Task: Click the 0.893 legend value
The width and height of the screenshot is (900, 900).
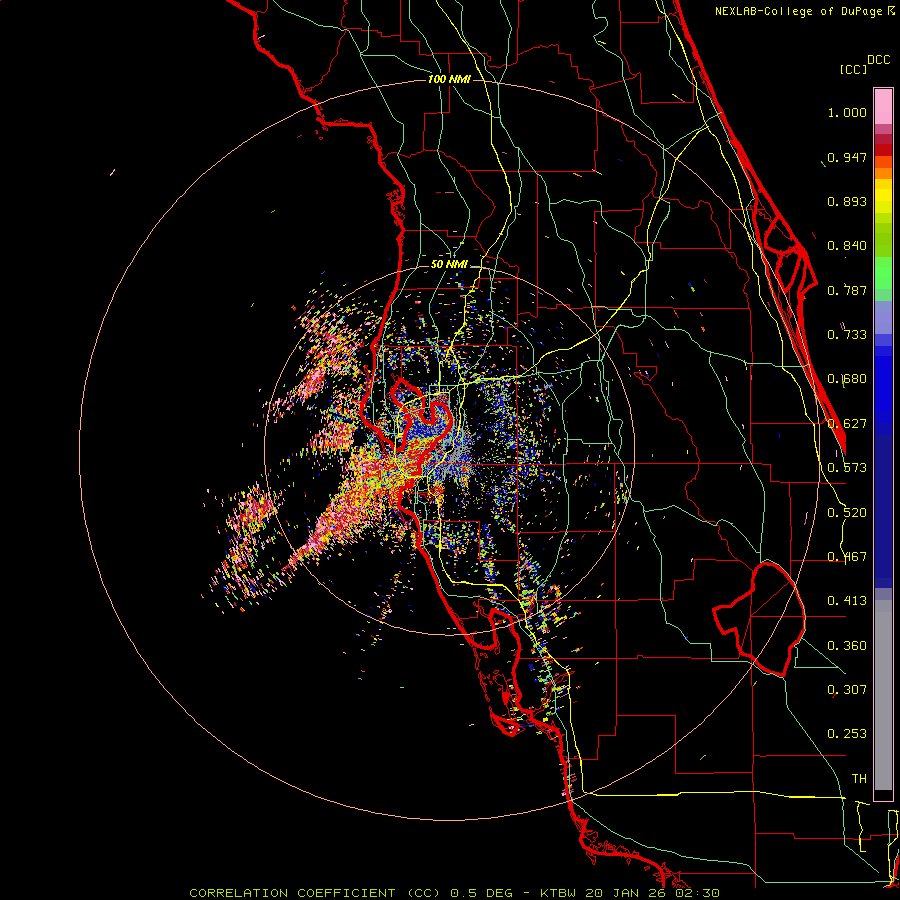Action: [x=847, y=201]
